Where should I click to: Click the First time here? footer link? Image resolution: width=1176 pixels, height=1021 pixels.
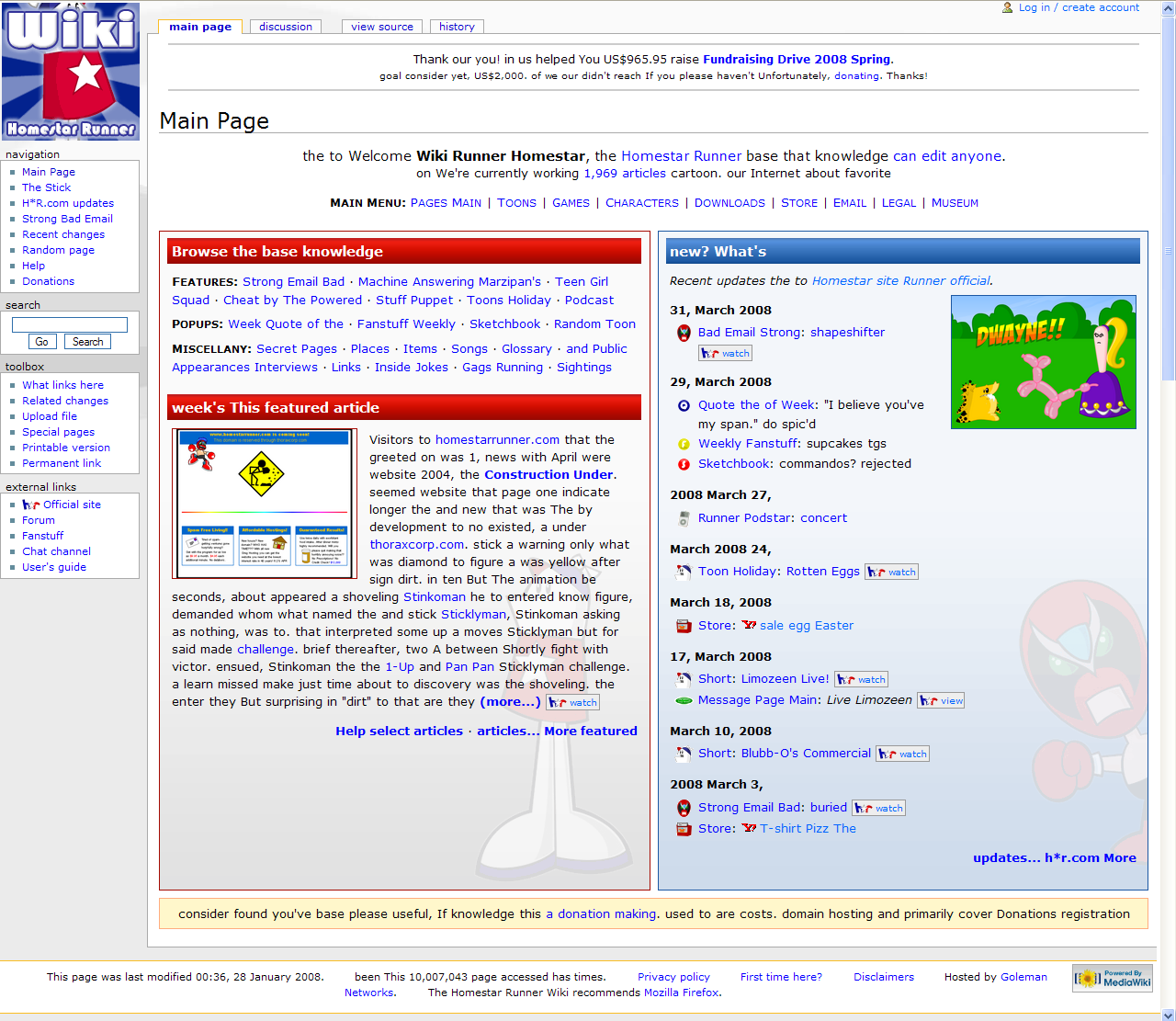(781, 977)
